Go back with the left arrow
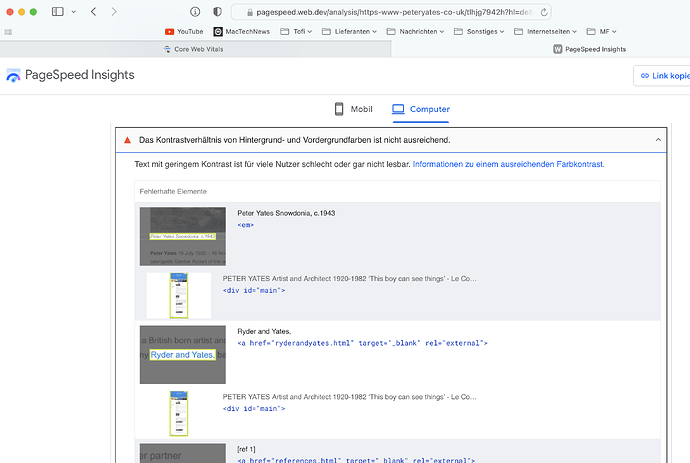This screenshot has width=690, height=463. coord(93,12)
